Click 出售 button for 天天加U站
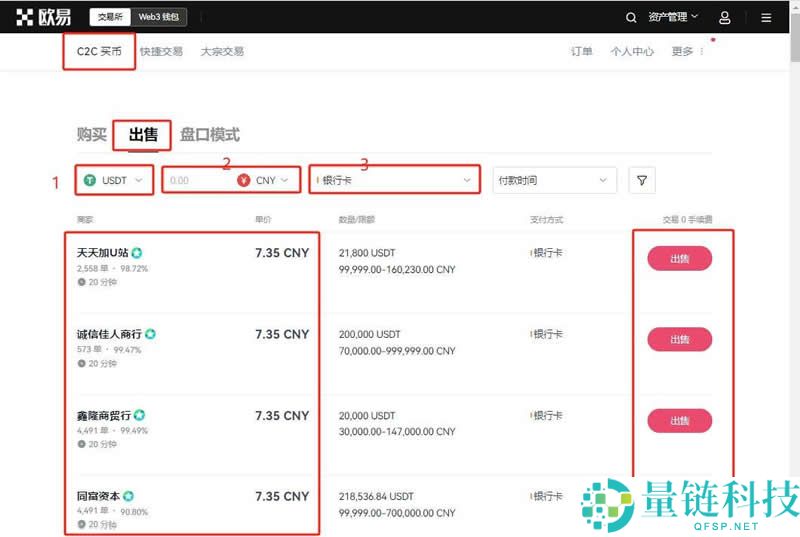The width and height of the screenshot is (800, 537). [x=680, y=259]
